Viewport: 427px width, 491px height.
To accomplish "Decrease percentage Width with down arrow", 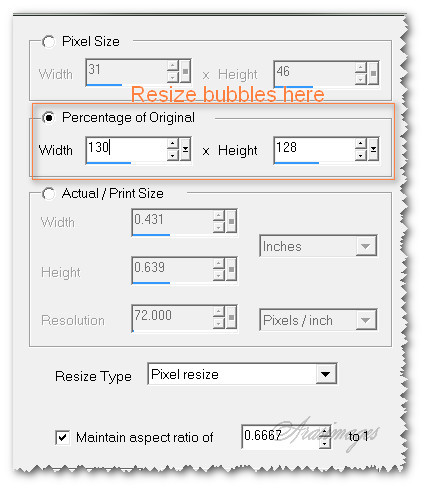I will (x=173, y=155).
